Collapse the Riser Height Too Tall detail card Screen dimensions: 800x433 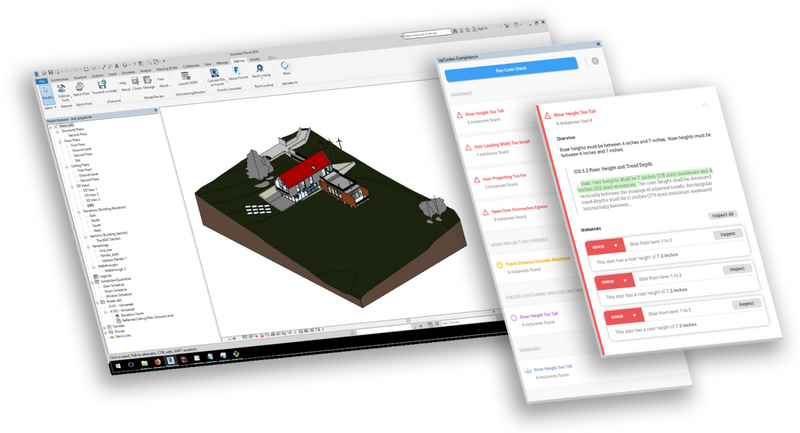click(x=704, y=103)
